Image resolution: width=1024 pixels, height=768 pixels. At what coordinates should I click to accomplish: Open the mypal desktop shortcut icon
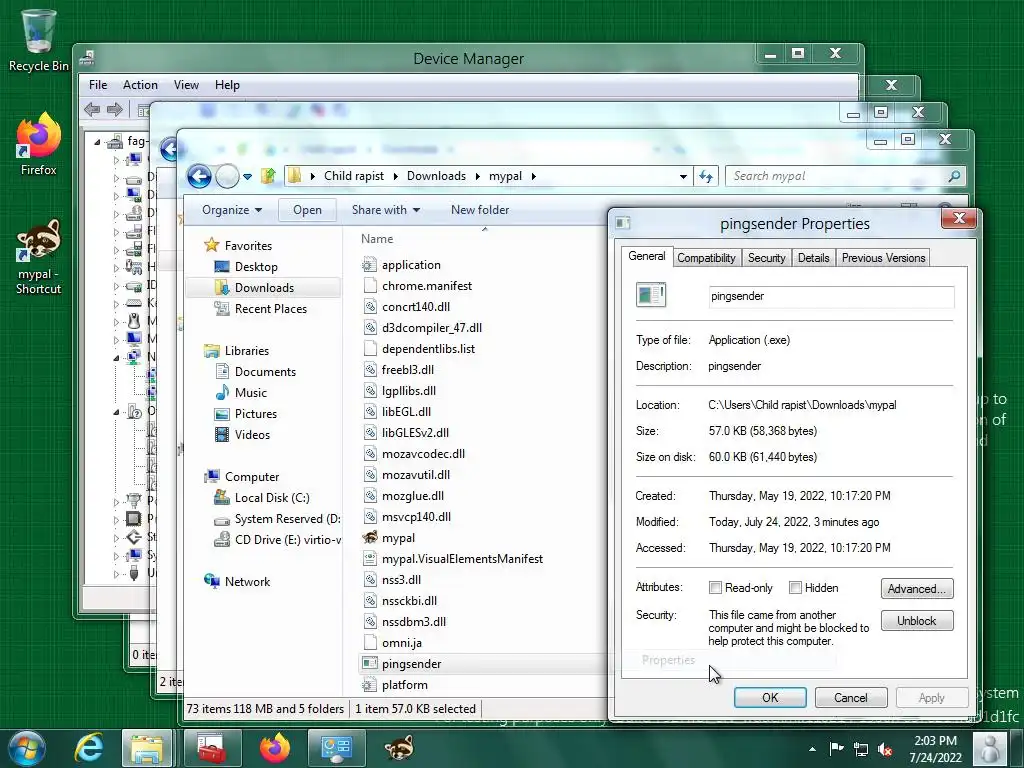pyautogui.click(x=39, y=256)
